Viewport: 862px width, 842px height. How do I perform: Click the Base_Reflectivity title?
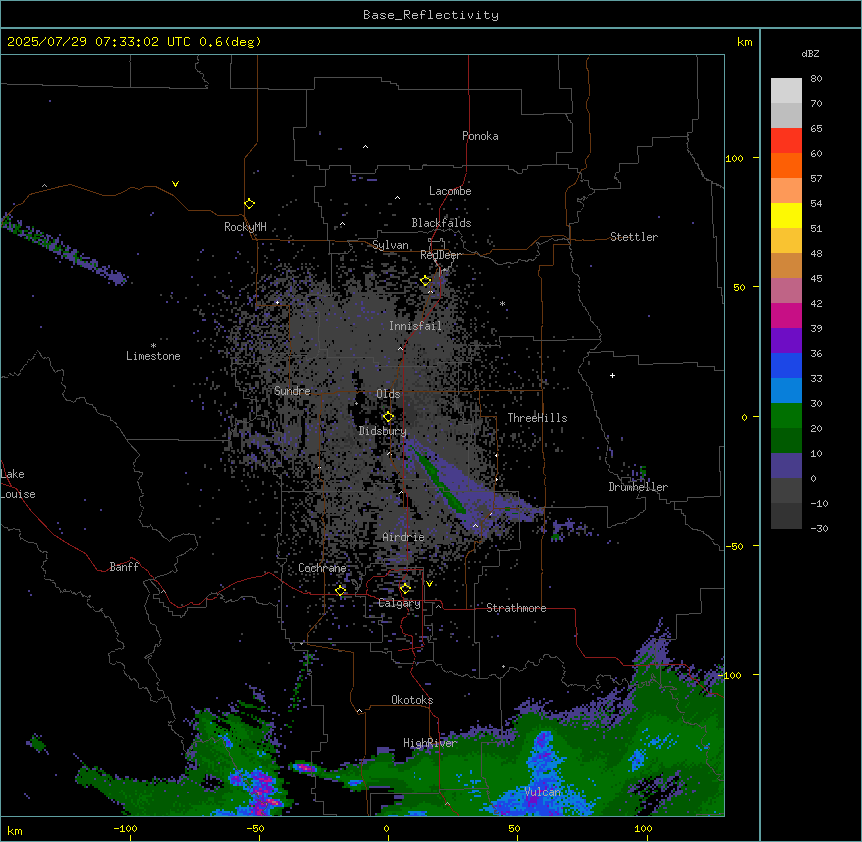pos(431,15)
